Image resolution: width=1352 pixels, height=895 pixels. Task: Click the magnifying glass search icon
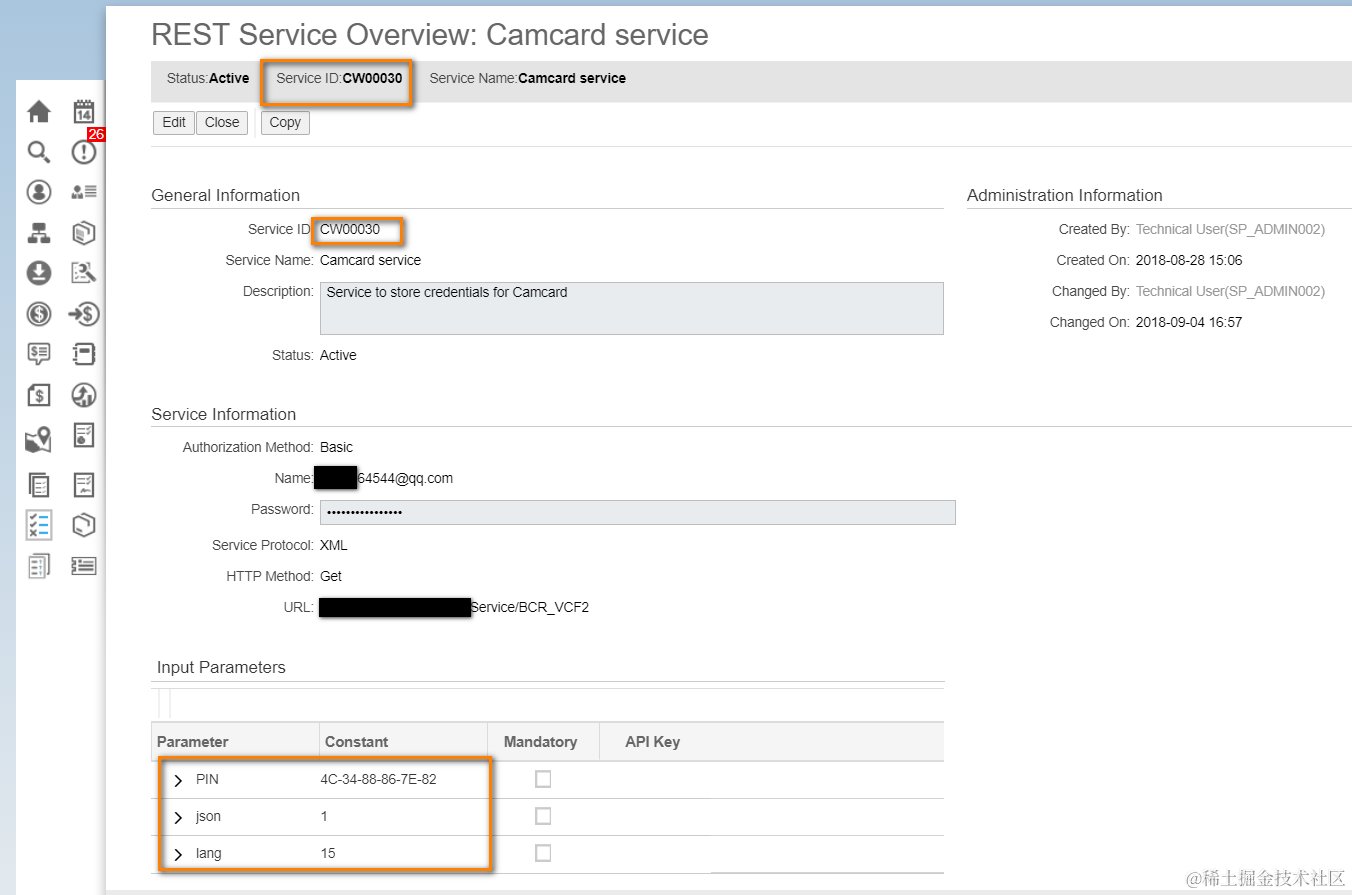click(x=38, y=152)
